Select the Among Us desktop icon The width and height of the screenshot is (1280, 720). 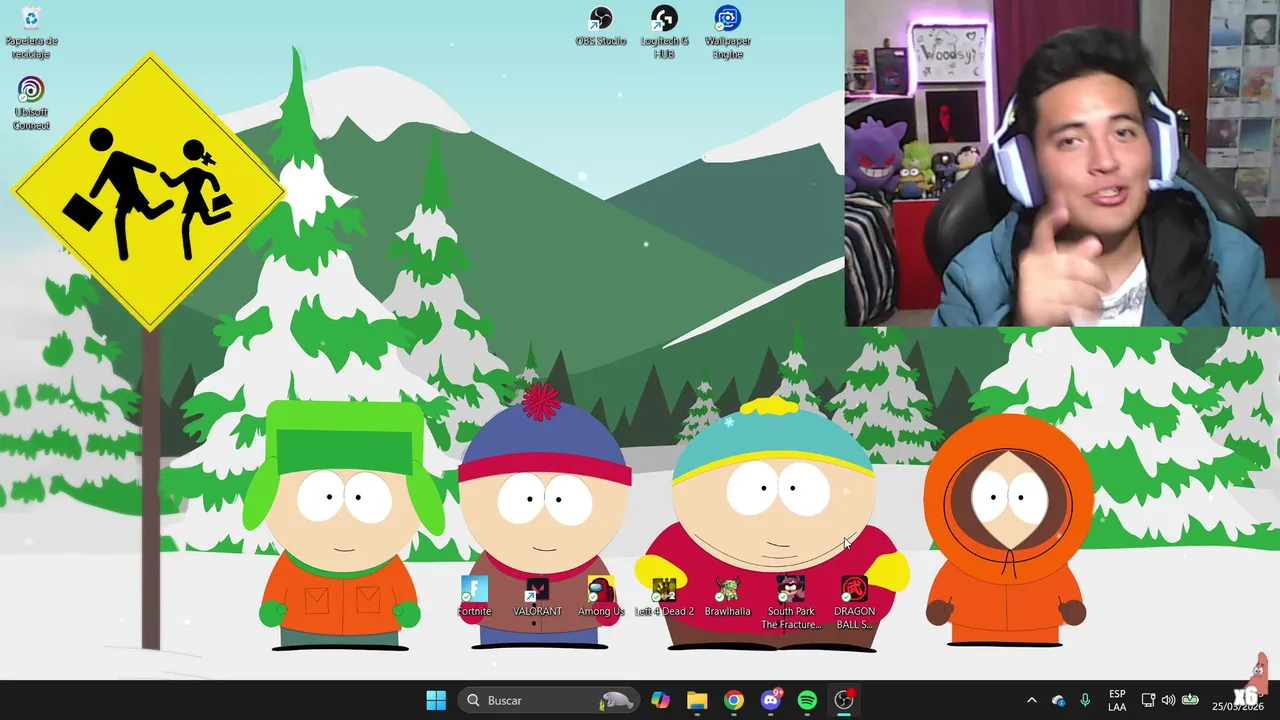[600, 596]
